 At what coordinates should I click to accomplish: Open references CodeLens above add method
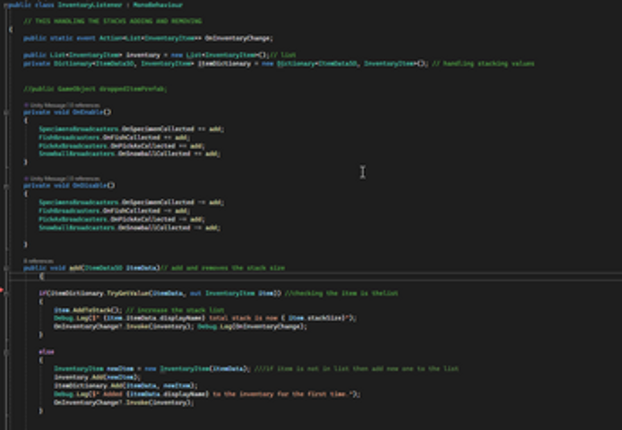(38, 261)
